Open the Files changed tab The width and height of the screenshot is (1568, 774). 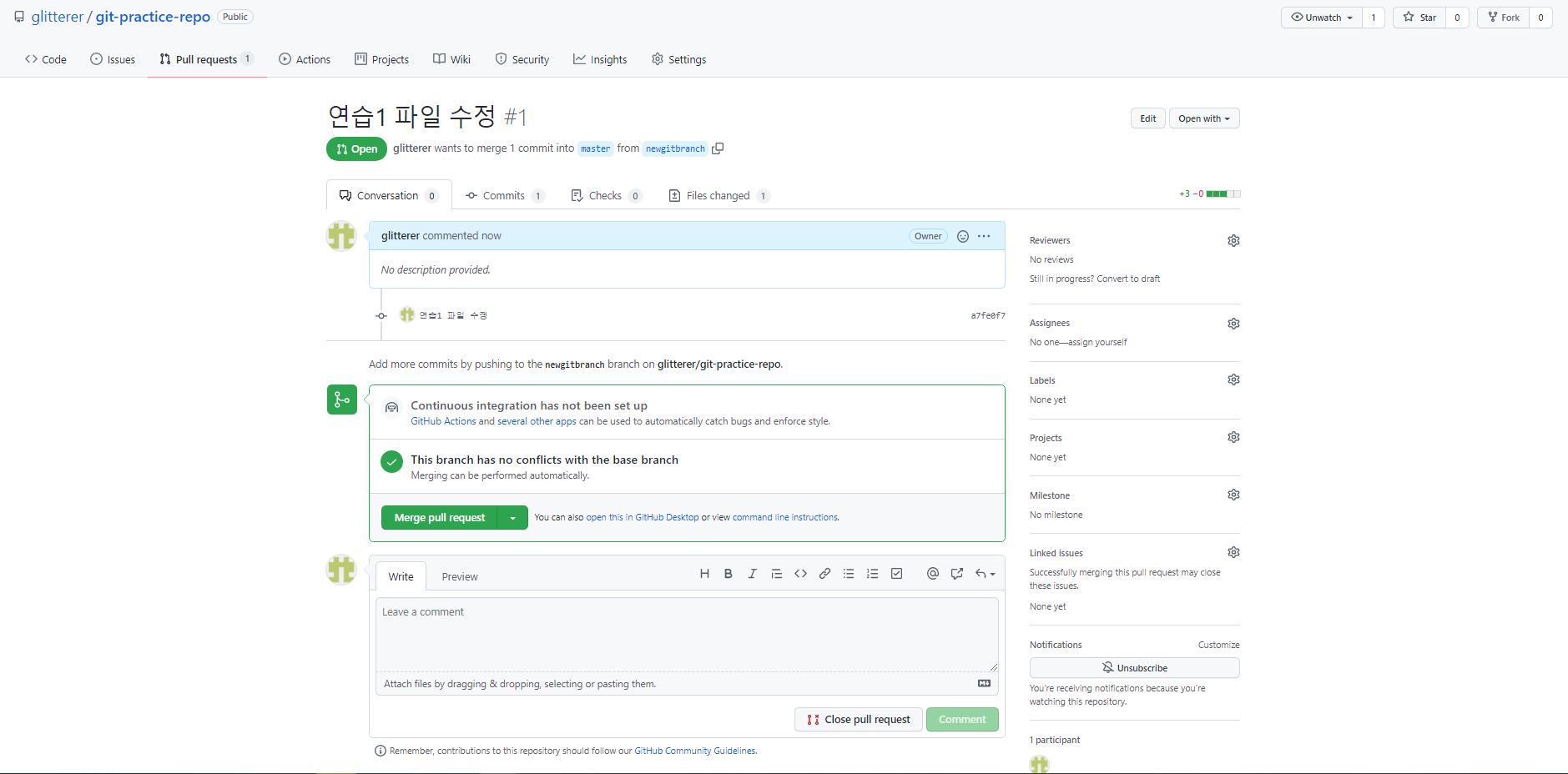[x=718, y=196]
